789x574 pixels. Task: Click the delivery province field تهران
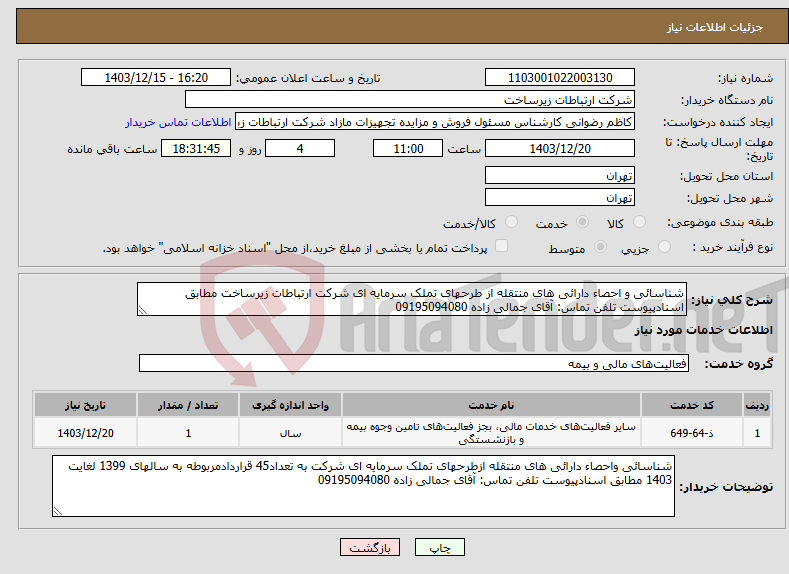point(560,176)
